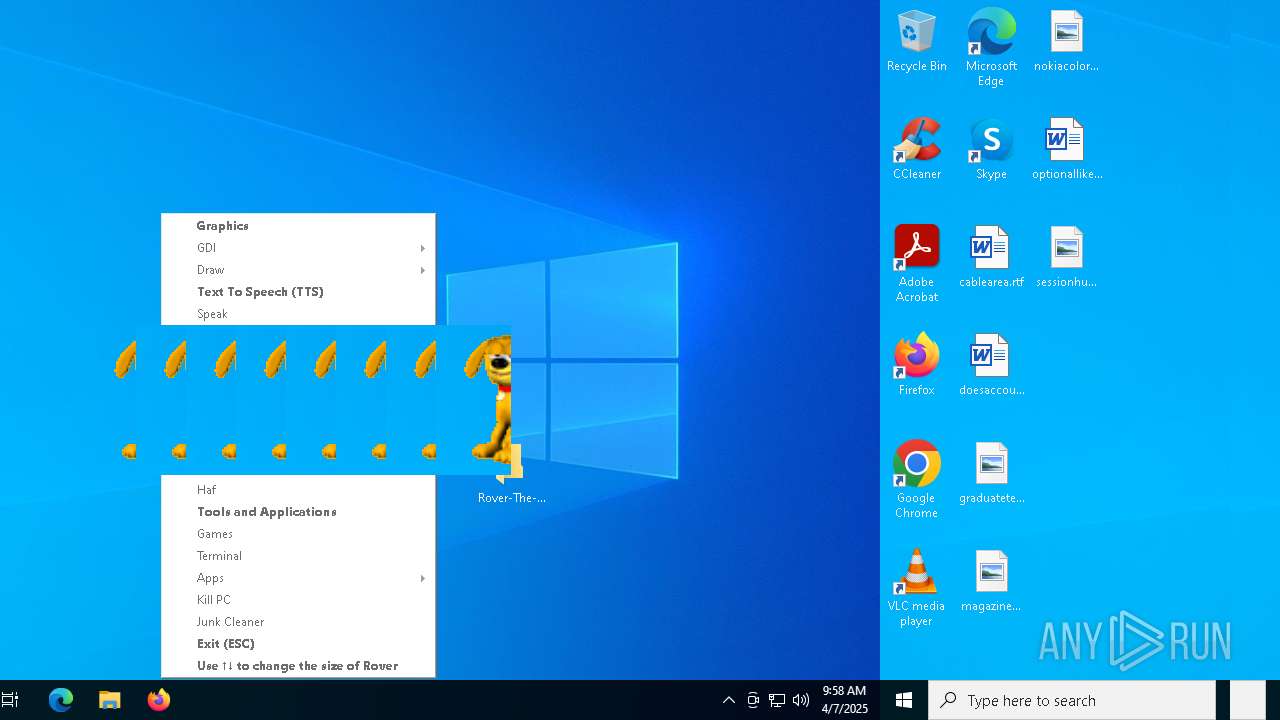Select the Haf menu entry
The height and width of the screenshot is (720, 1280).
[x=298, y=490]
